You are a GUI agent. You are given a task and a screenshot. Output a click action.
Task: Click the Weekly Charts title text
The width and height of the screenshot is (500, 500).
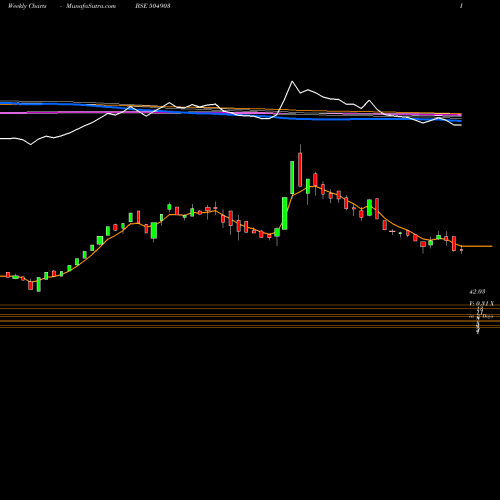point(27,6)
